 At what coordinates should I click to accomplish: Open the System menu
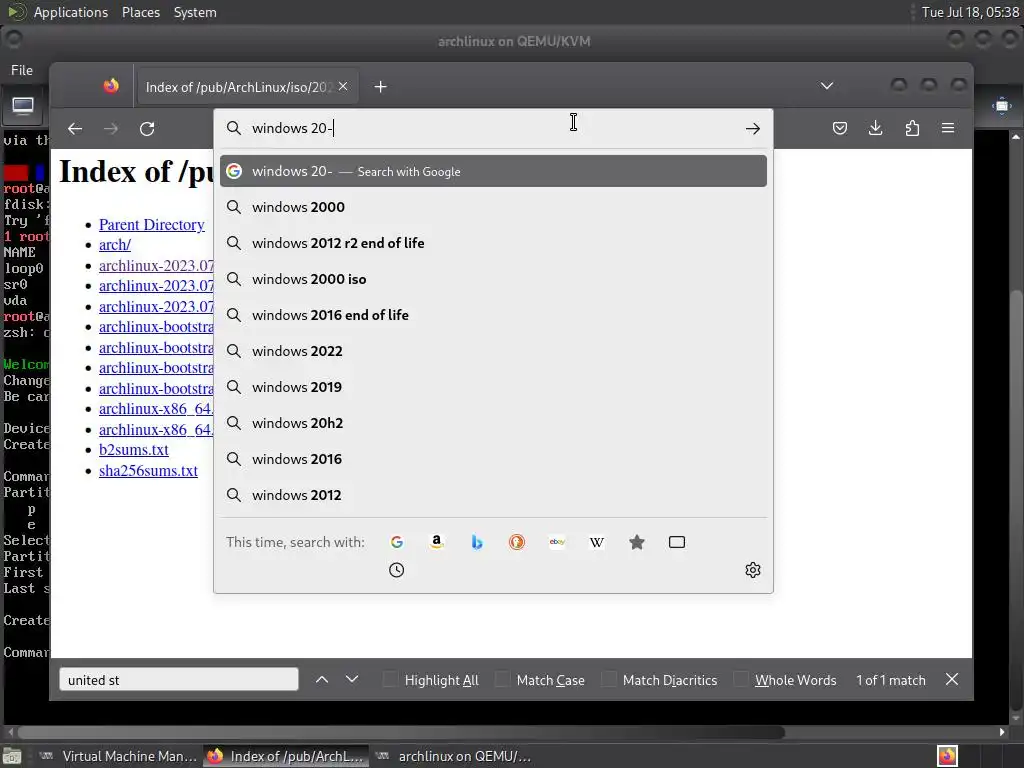pyautogui.click(x=195, y=12)
